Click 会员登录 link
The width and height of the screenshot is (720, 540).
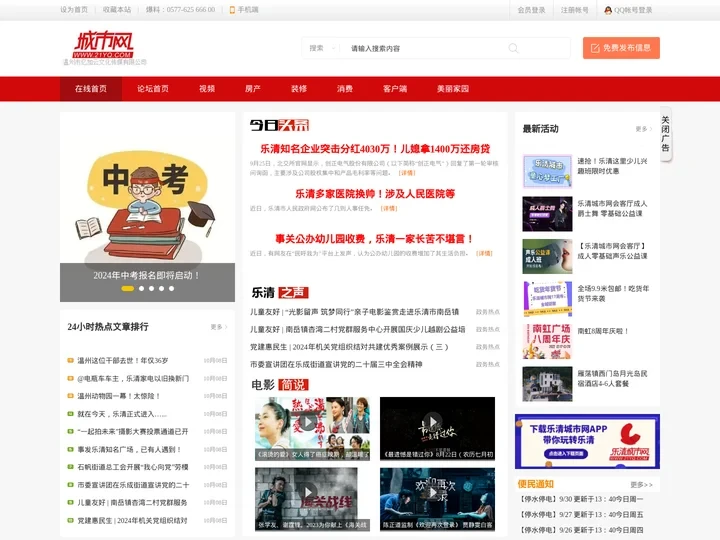[531, 10]
